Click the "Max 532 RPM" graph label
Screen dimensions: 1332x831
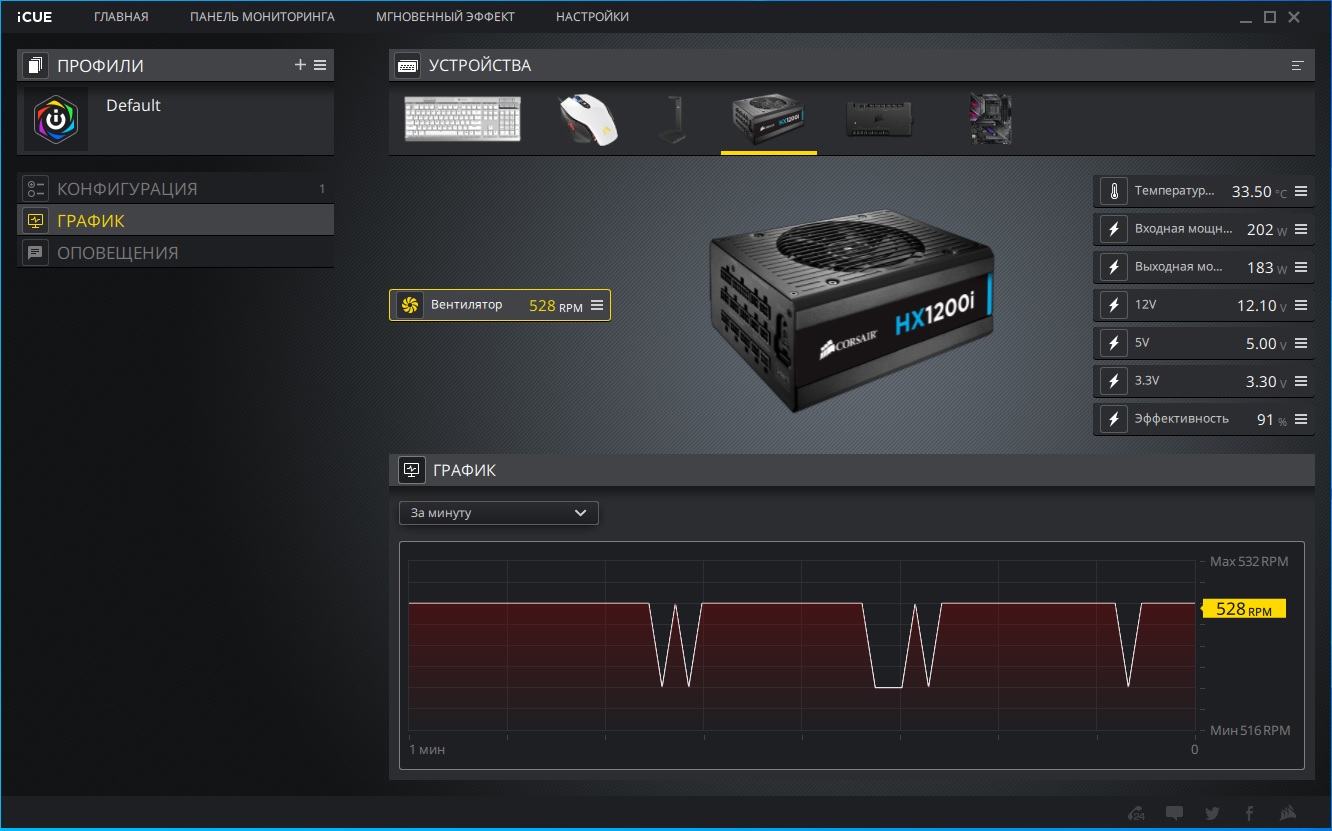[1249, 561]
